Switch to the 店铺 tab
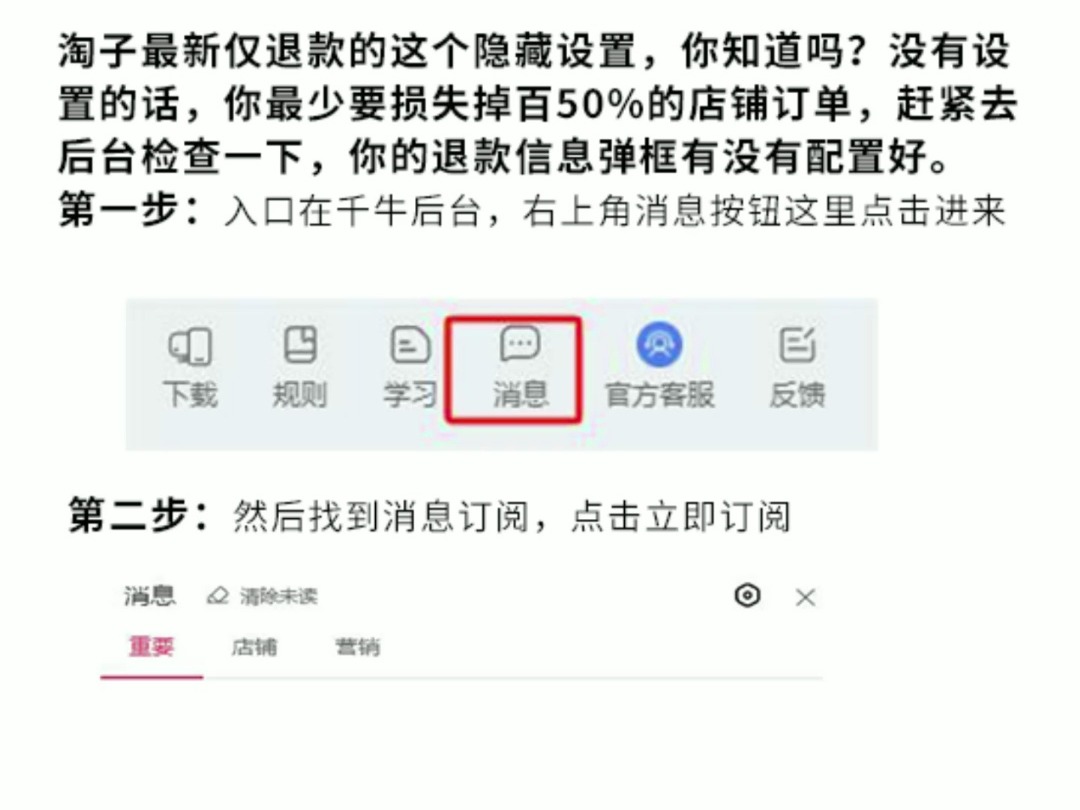The width and height of the screenshot is (1080, 810). [254, 647]
